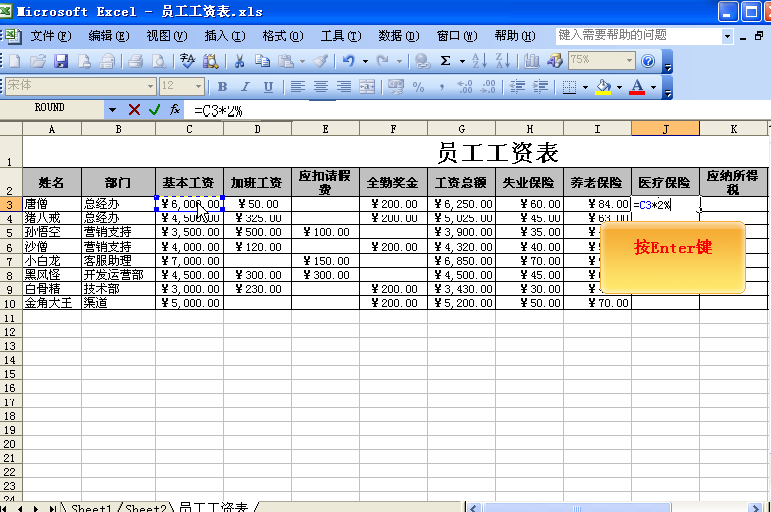The height and width of the screenshot is (512, 771).
Task: Click Merge and Center icon
Action: tap(367, 87)
